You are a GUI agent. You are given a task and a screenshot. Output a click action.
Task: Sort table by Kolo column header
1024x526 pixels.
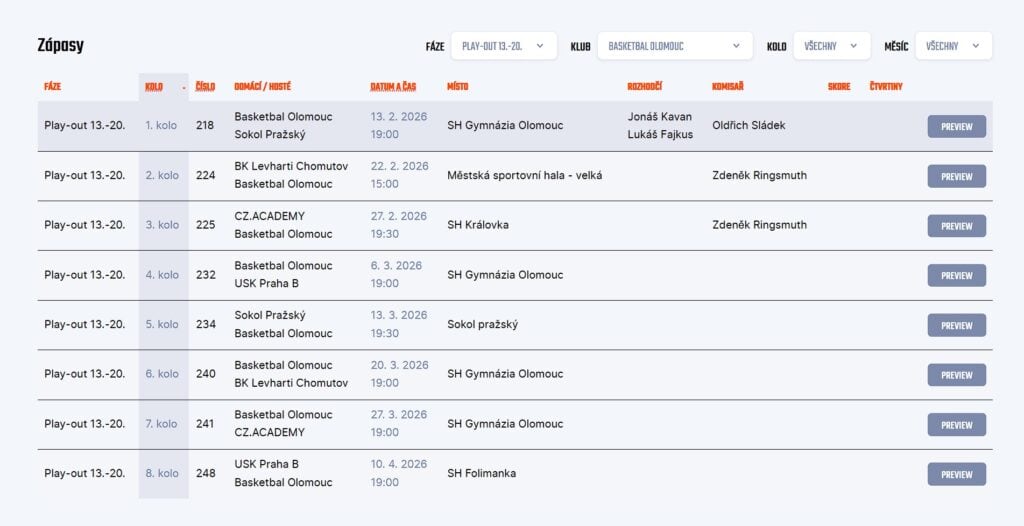(154, 87)
